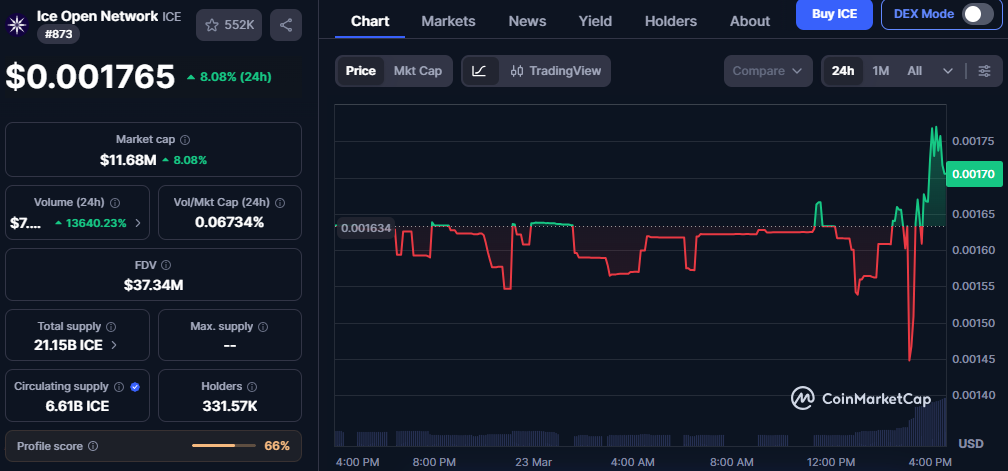Screen dimensions: 1008x471
Task: Click the 0.00175 axis label
Action: (x=973, y=141)
